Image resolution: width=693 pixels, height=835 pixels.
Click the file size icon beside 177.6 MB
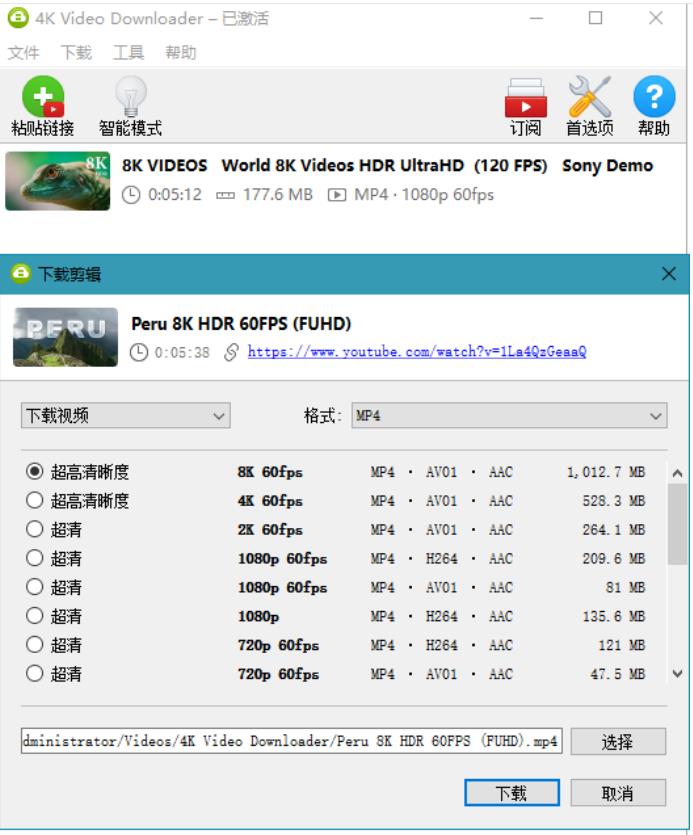point(225,195)
